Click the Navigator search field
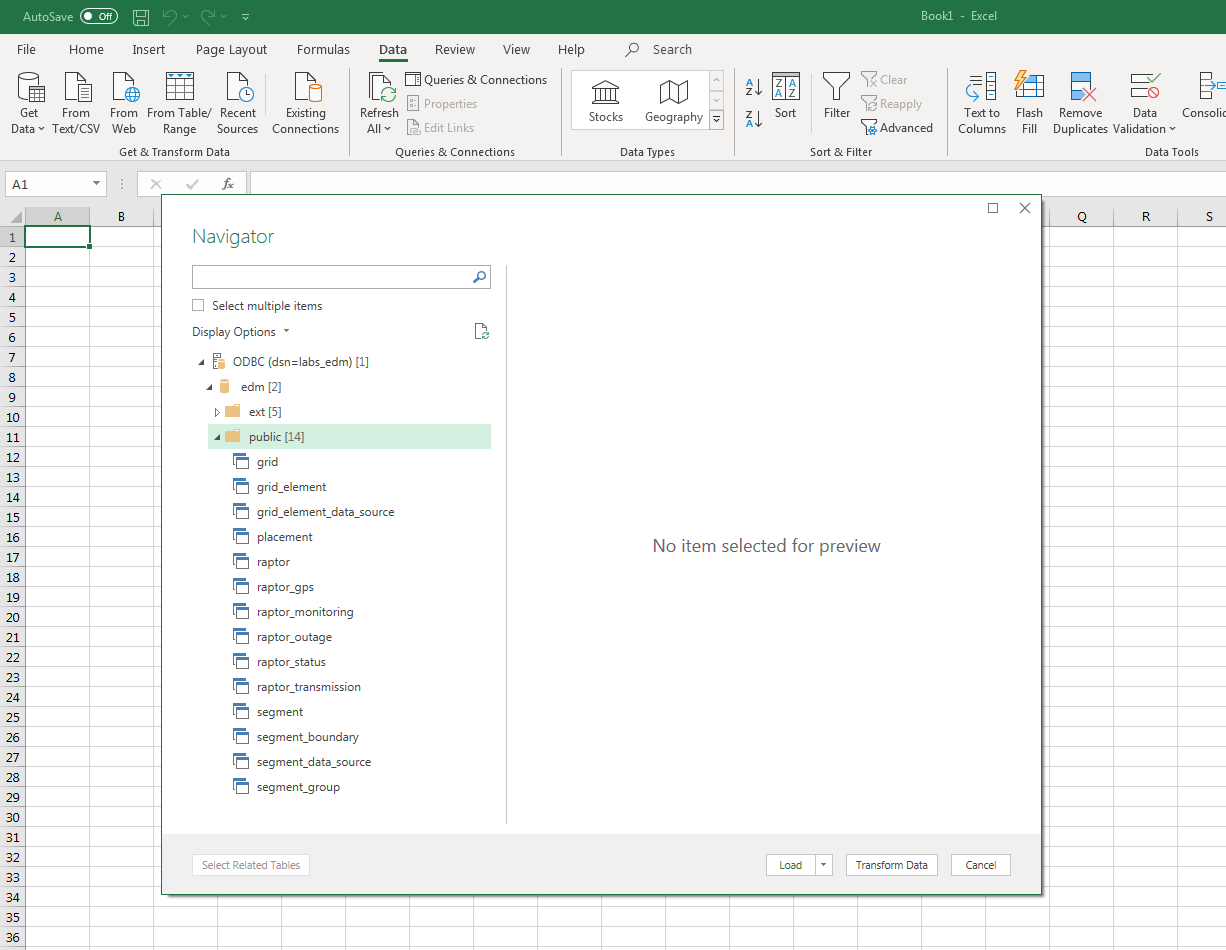The width and height of the screenshot is (1226, 950). [332, 277]
